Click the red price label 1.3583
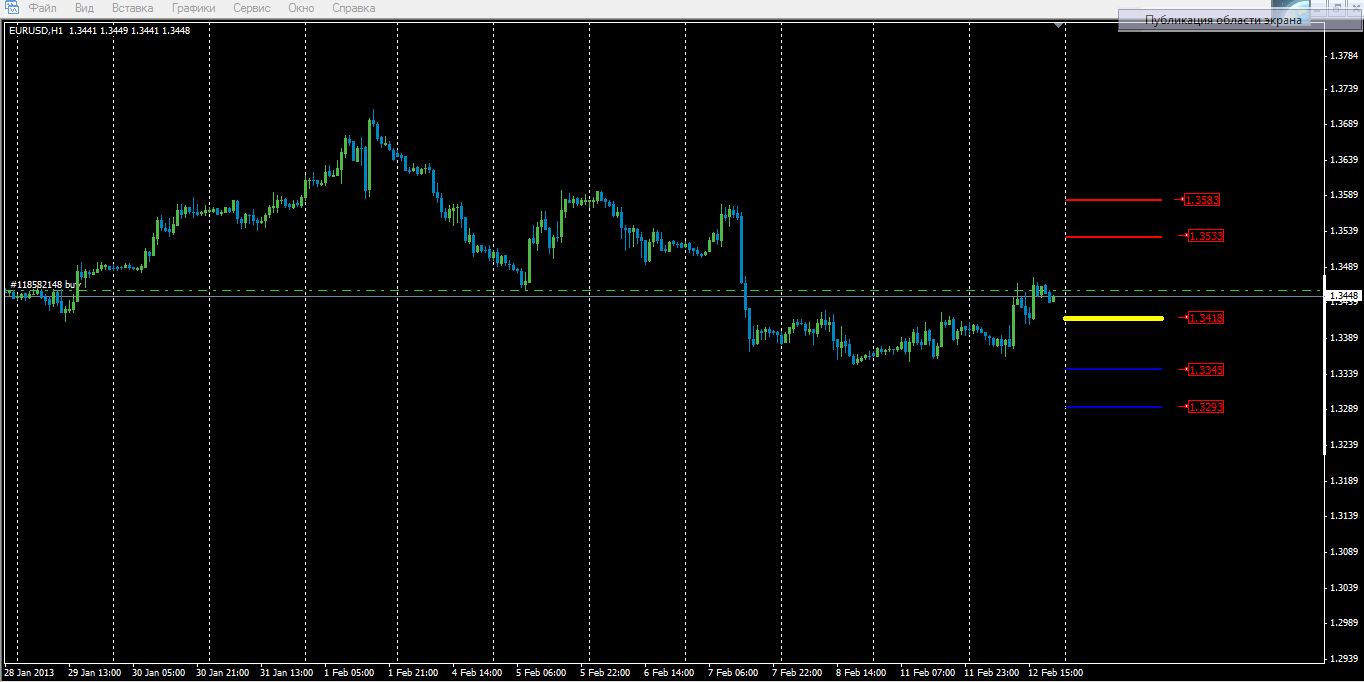The height and width of the screenshot is (682, 1364). coord(1202,200)
